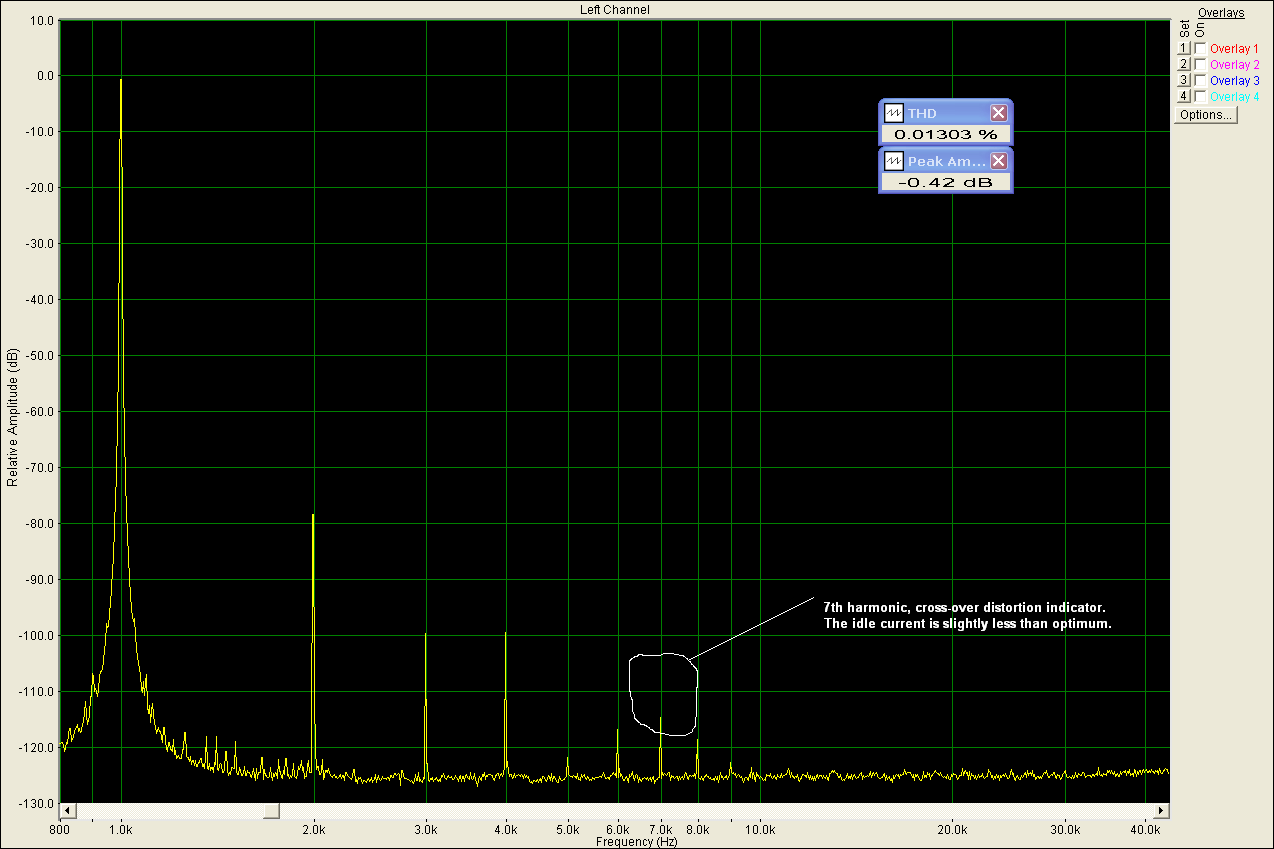Click Set button 3 for Overlay 3

pyautogui.click(x=1183, y=80)
